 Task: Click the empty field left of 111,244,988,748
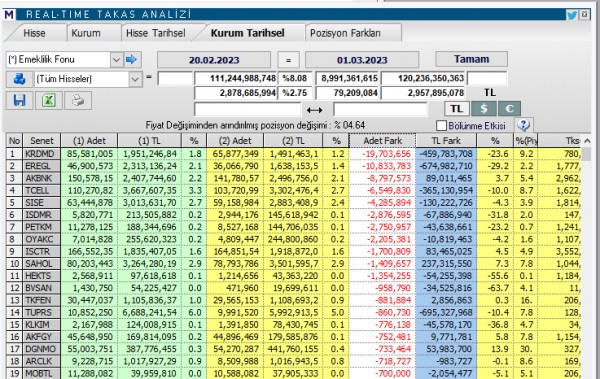pyautogui.click(x=175, y=78)
